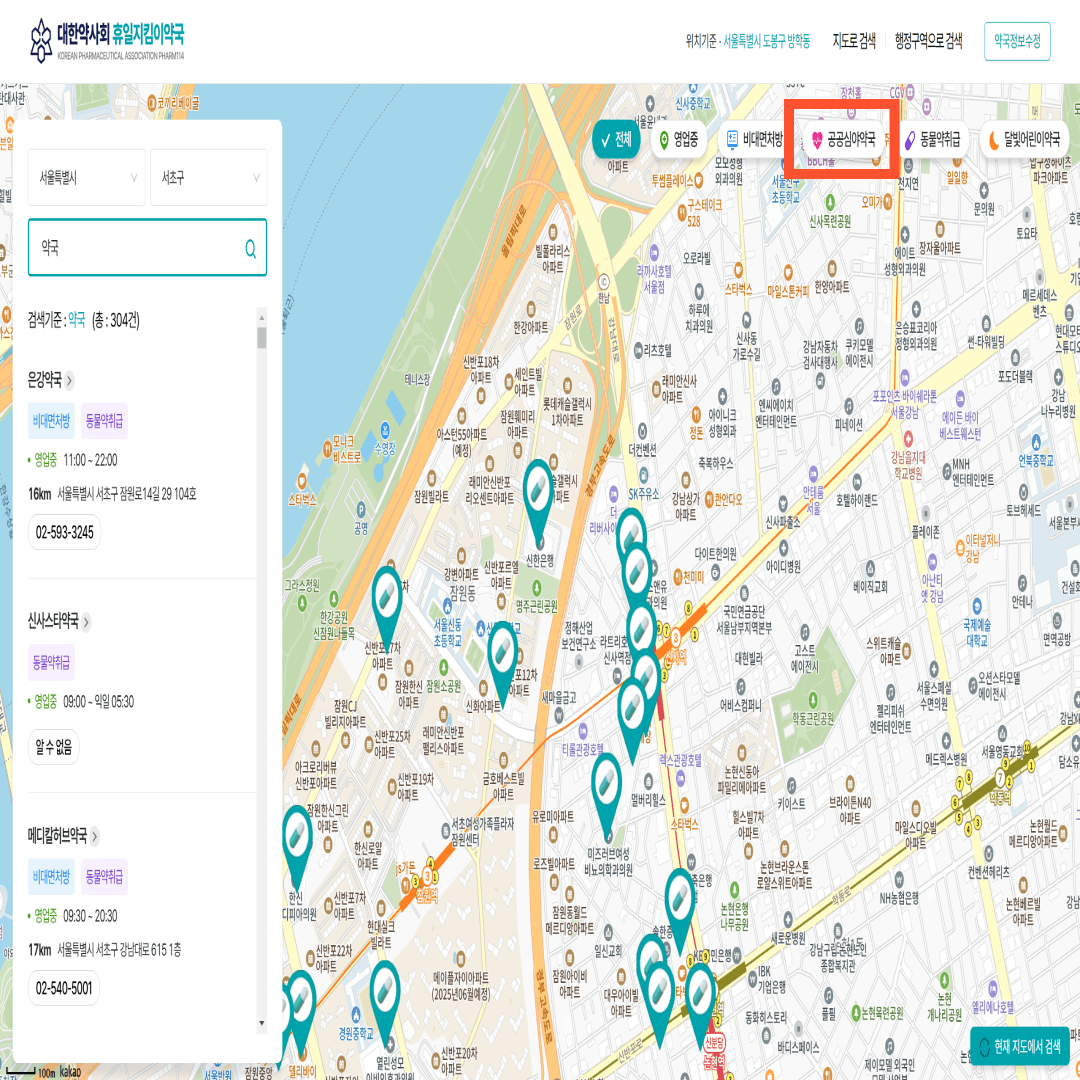Click the 메디칼허브약국 pharmacy name
Screen dimensions: 1080x1080
point(58,836)
